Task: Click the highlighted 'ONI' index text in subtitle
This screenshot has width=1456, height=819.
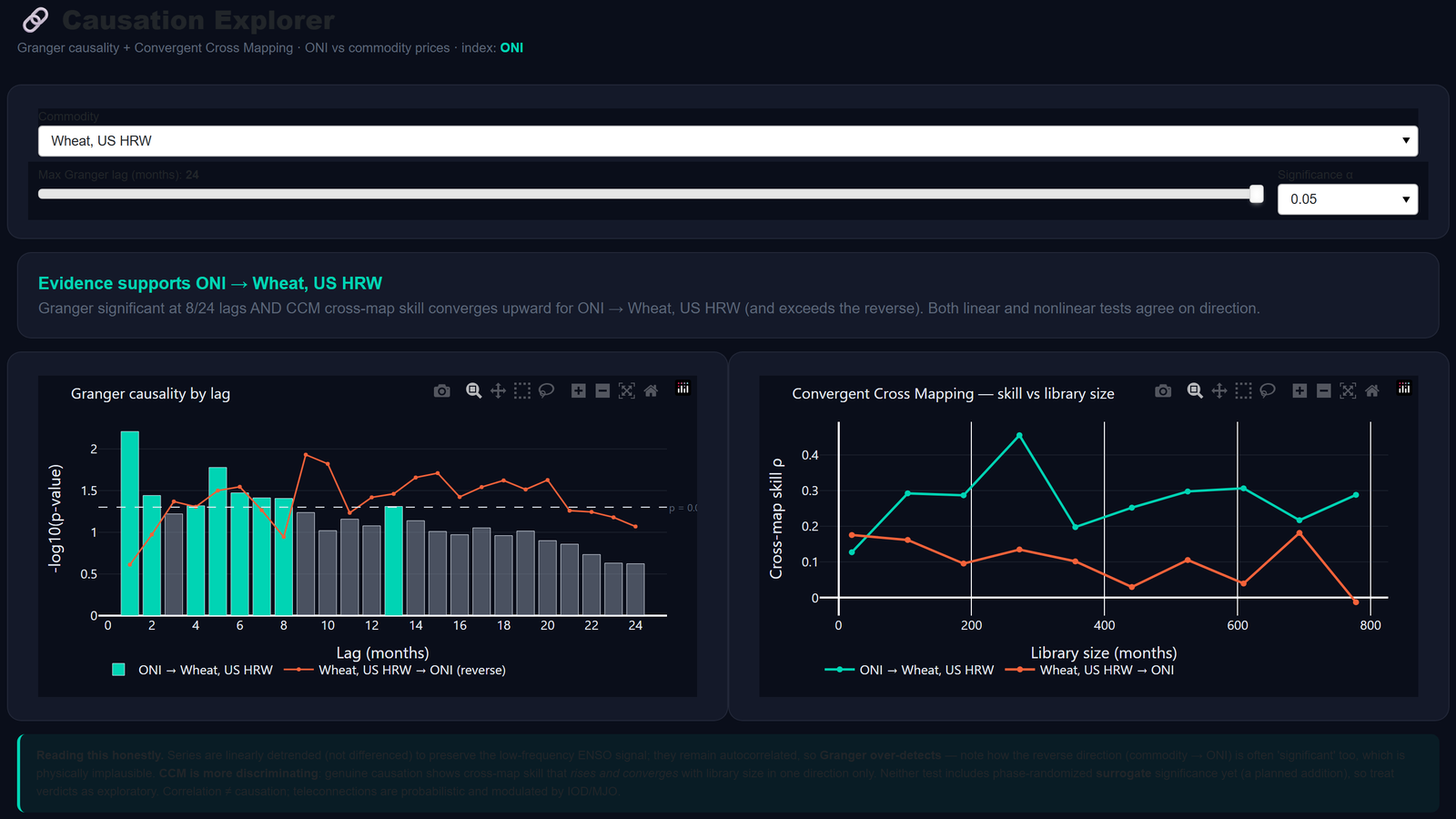Action: pyautogui.click(x=511, y=47)
